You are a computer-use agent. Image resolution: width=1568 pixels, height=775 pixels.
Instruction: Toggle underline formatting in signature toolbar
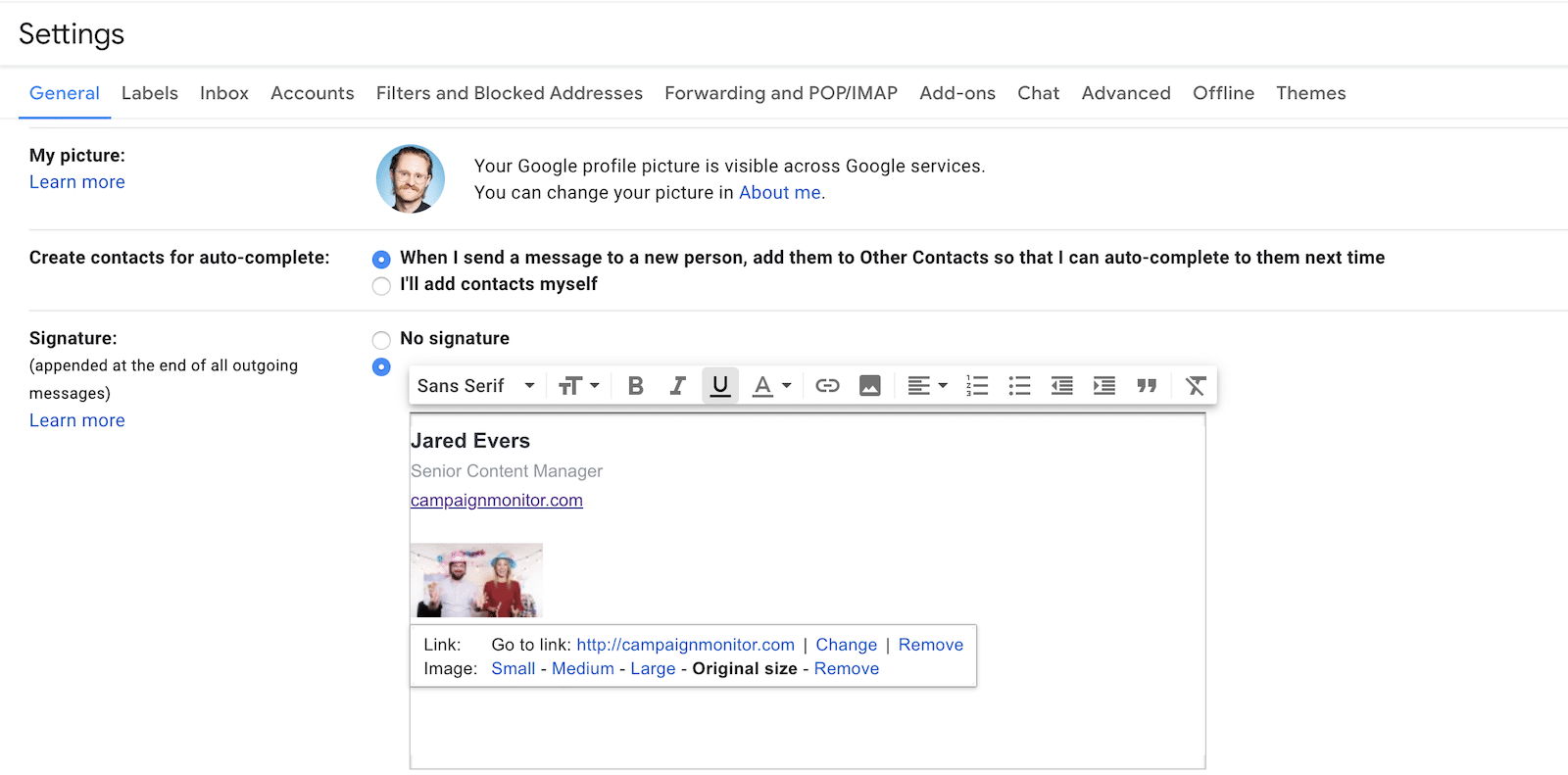coord(720,386)
